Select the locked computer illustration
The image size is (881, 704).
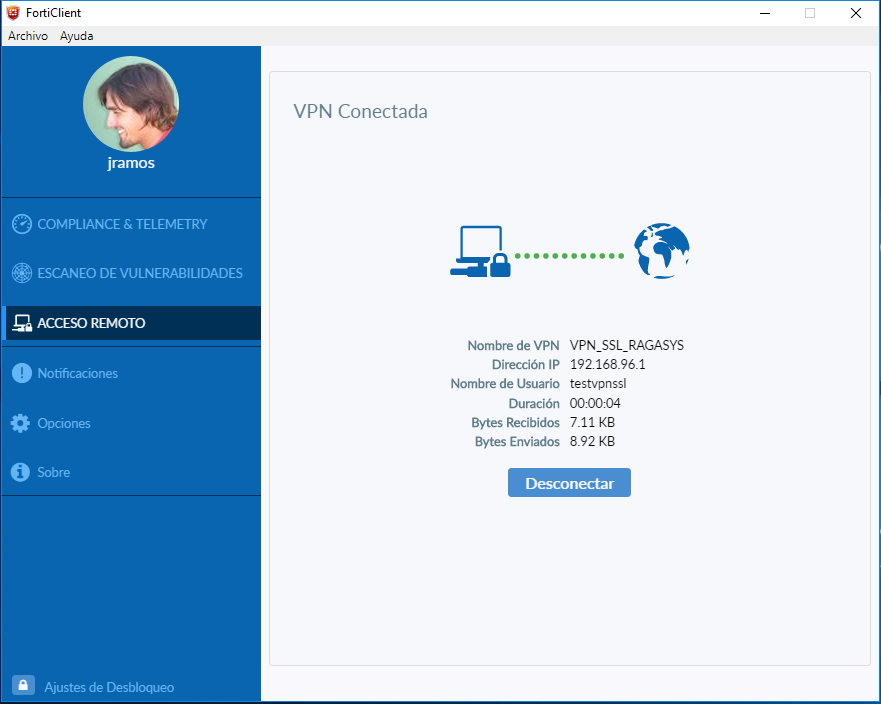click(x=483, y=251)
